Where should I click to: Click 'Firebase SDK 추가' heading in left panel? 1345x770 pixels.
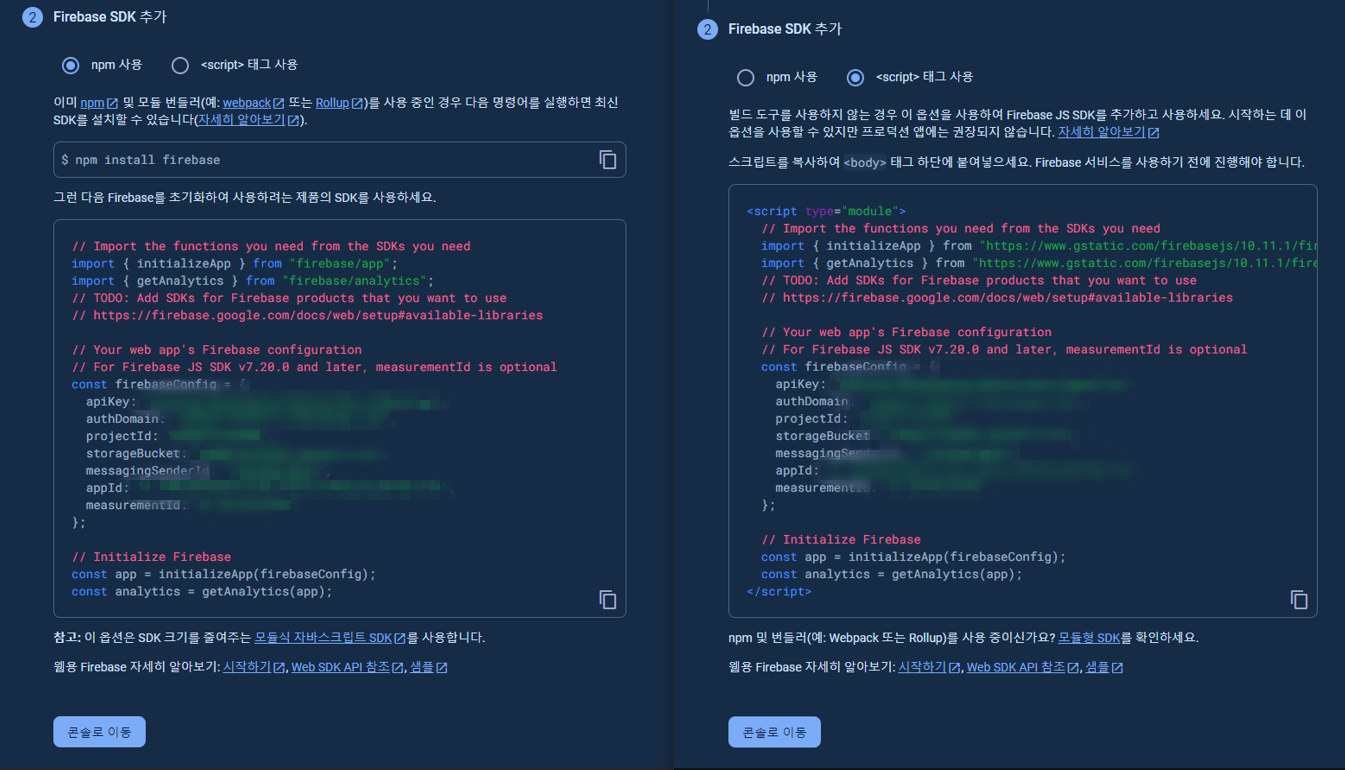pyautogui.click(x=110, y=17)
